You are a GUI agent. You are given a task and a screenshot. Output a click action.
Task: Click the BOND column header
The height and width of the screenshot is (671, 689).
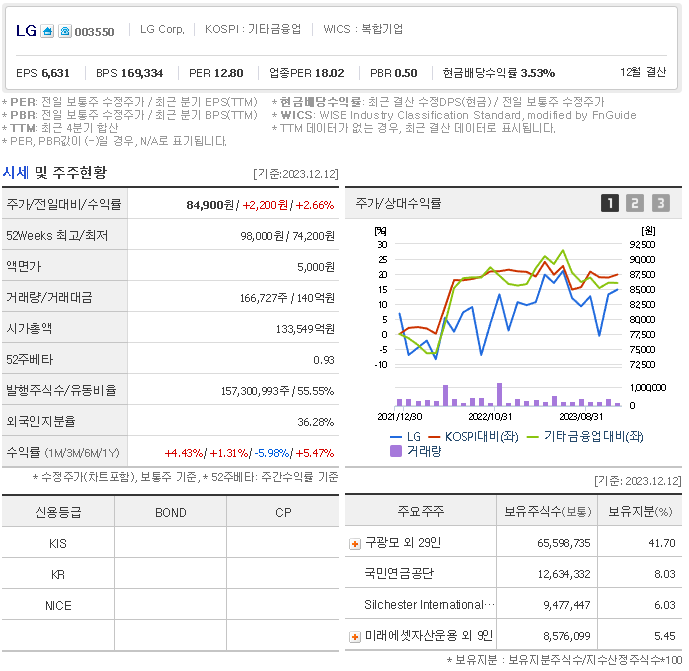click(x=170, y=512)
